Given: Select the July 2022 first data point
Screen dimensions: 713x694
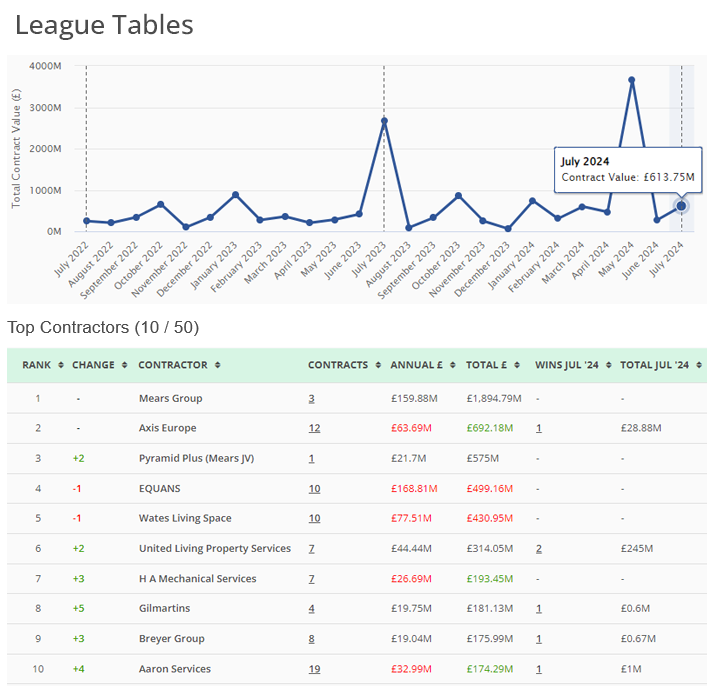Looking at the screenshot, I should coord(86,221).
